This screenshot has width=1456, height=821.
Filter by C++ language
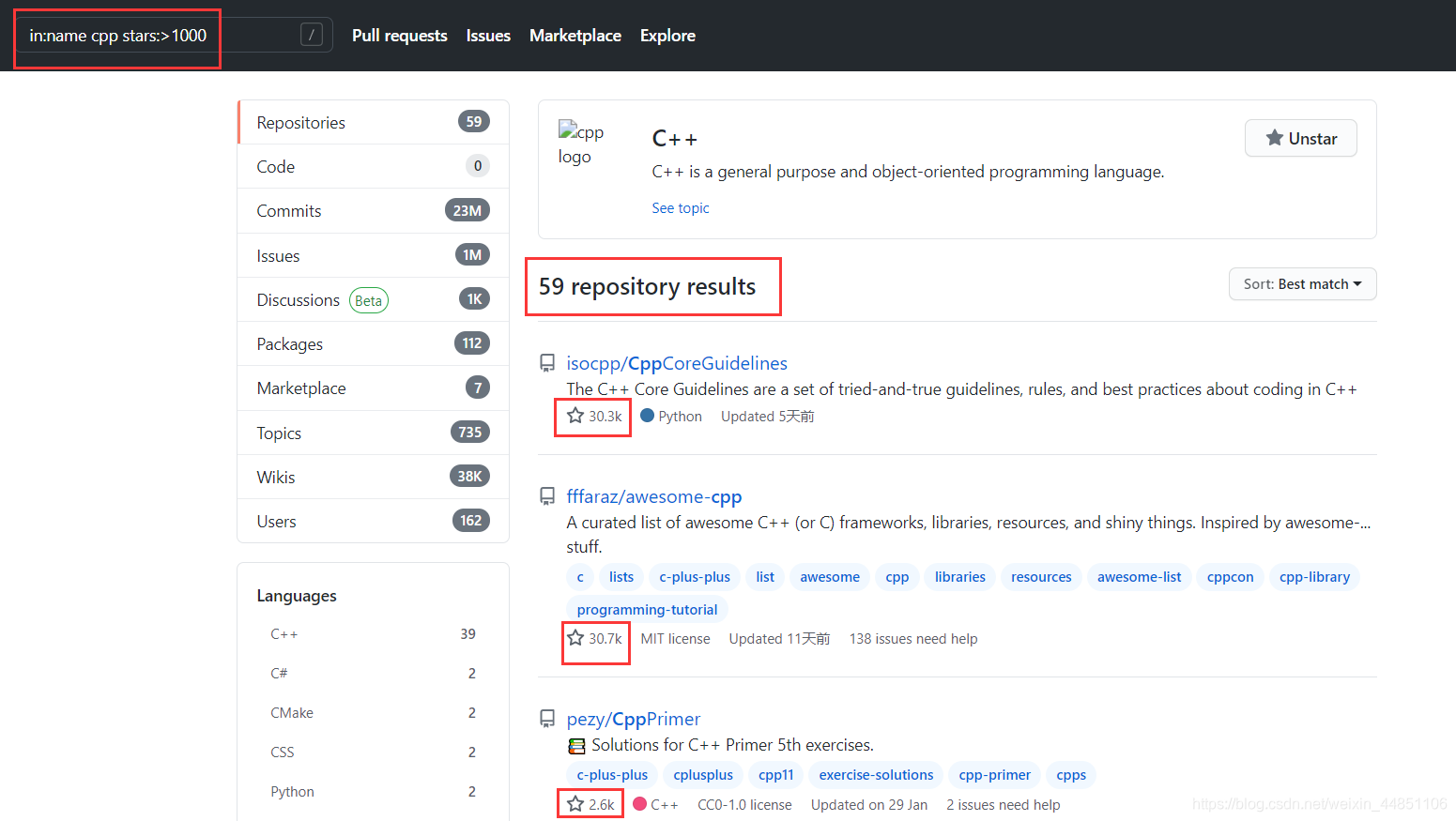[374, 634]
